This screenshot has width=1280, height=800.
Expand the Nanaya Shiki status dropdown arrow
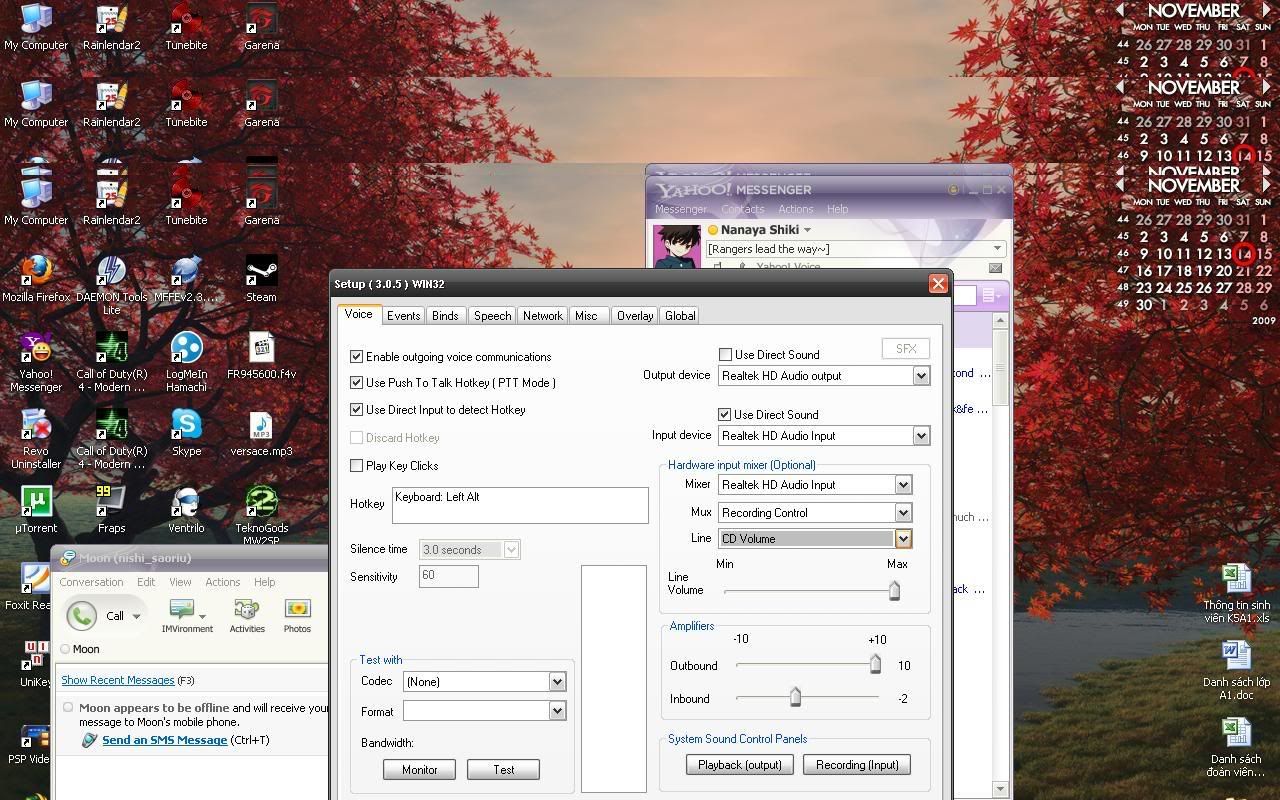click(807, 230)
